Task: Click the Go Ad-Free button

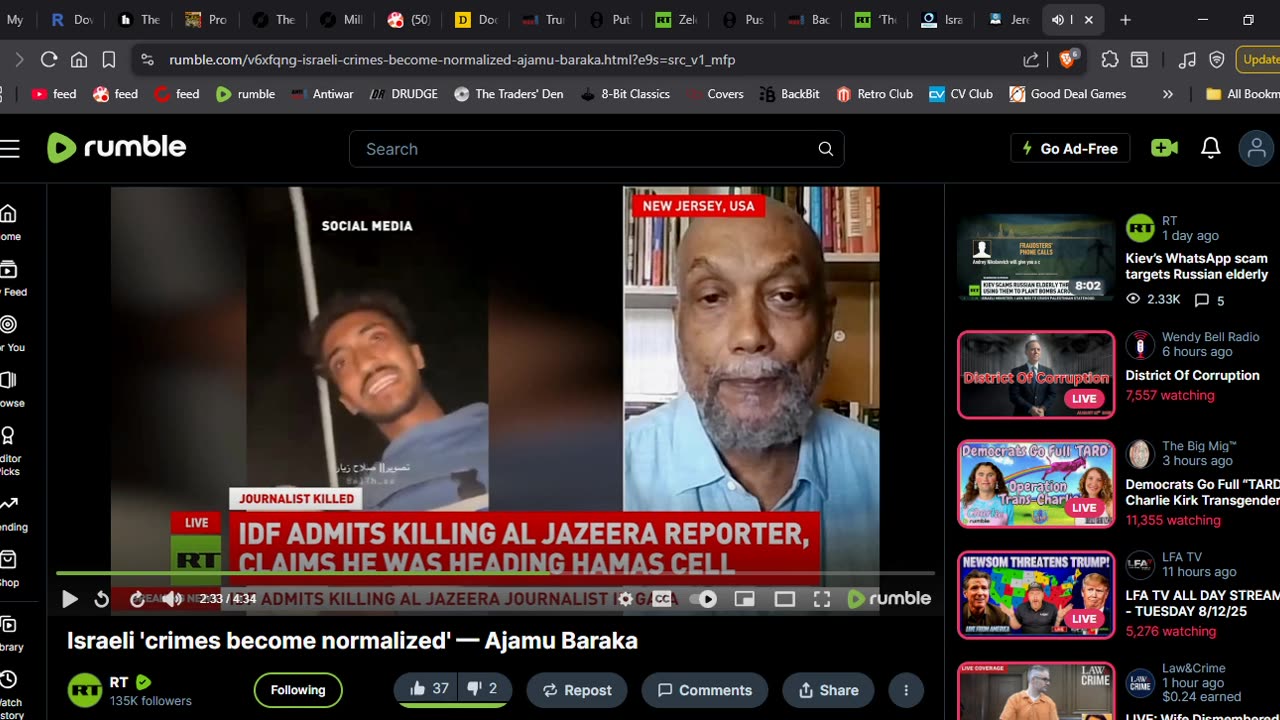Action: (1069, 149)
